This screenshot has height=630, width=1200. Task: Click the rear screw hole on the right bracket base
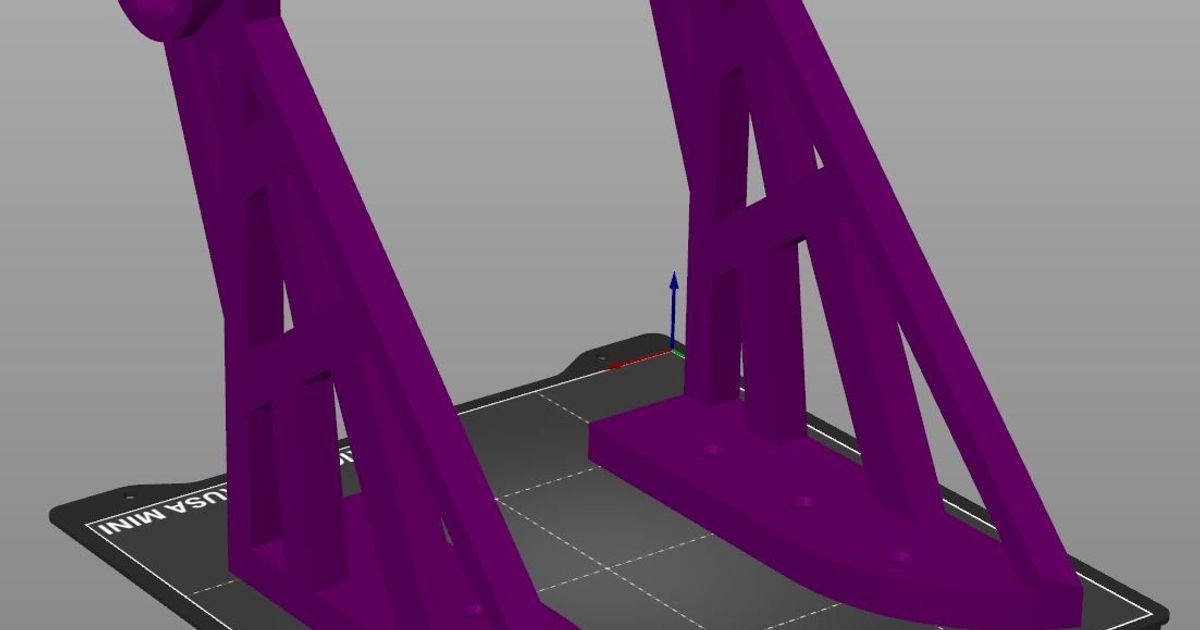[x=711, y=450]
